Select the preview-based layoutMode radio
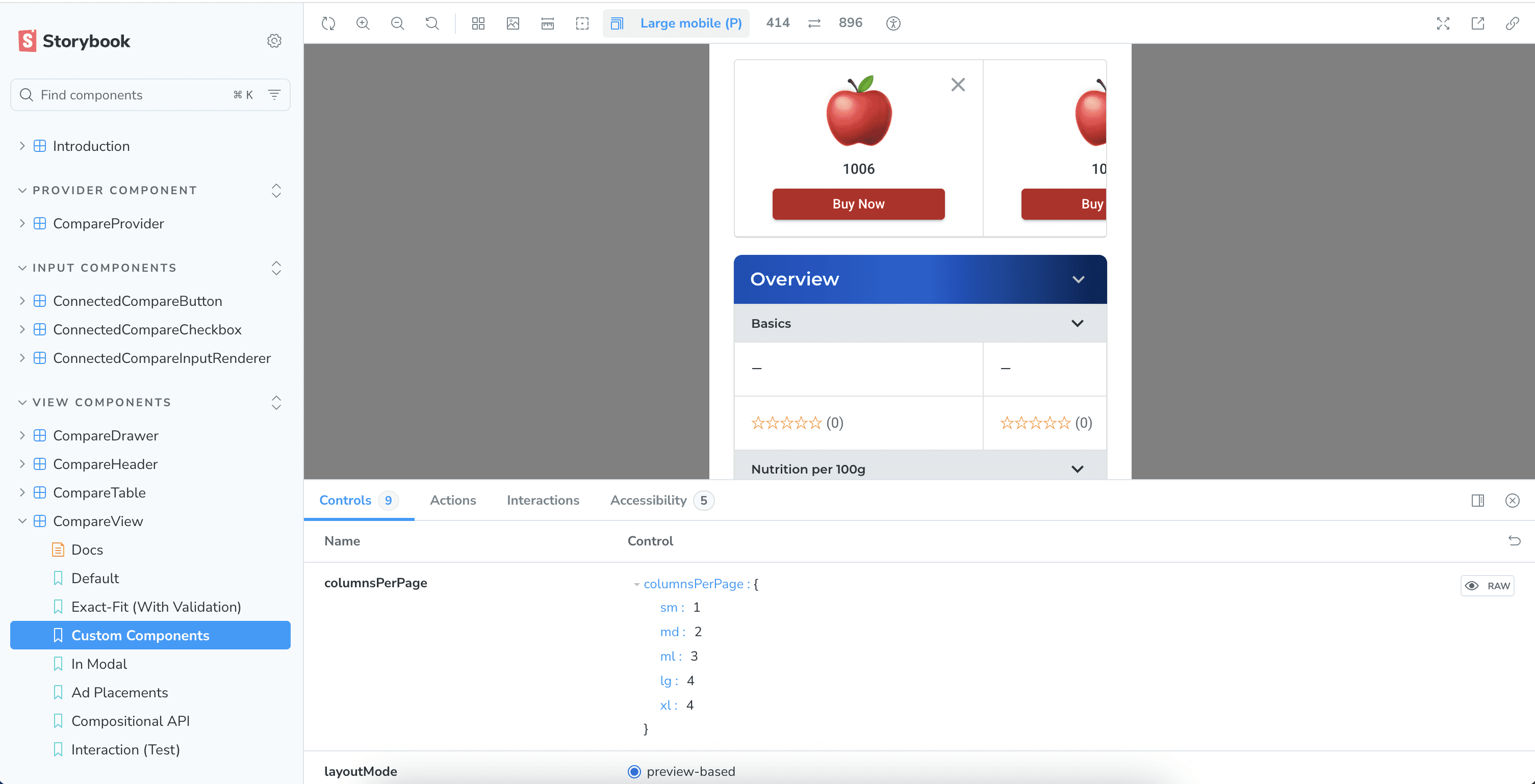Image resolution: width=1535 pixels, height=784 pixels. click(634, 771)
